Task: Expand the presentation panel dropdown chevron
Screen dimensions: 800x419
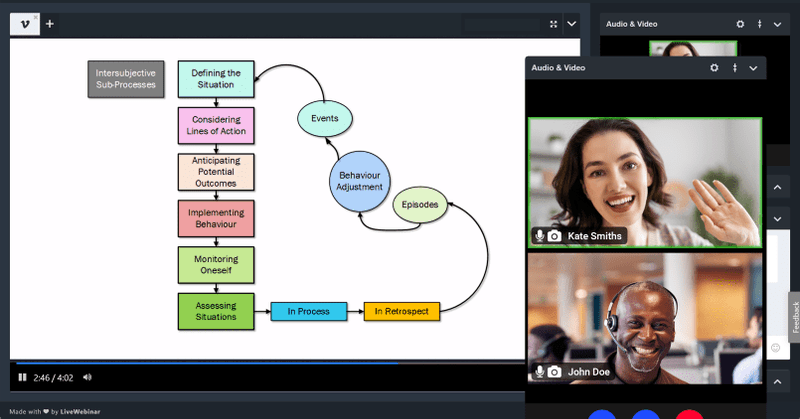Action: tap(572, 24)
